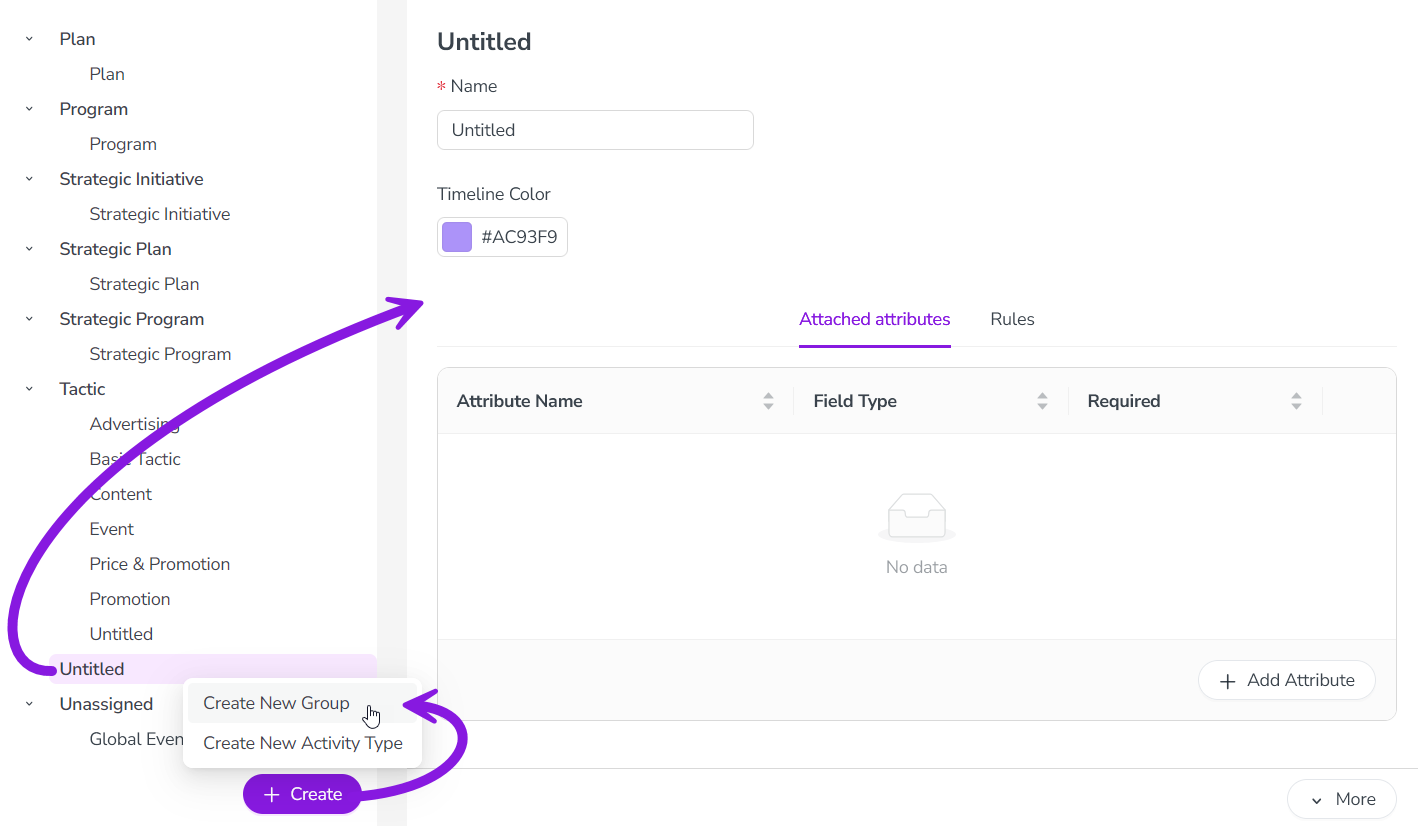Collapse the Strategic Program group chevron
Screen dimensions: 1418x826
[29, 319]
